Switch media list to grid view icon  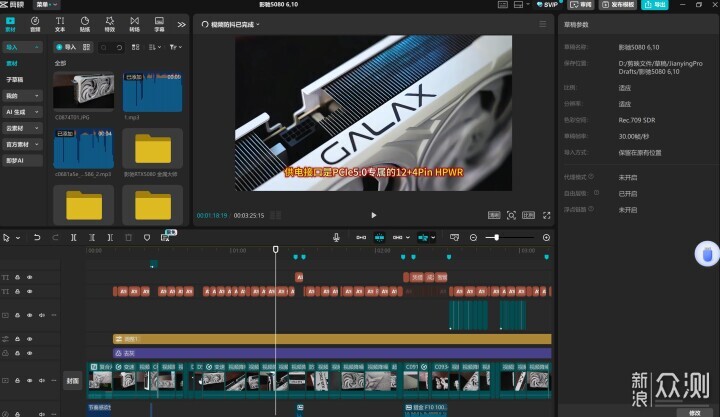pos(135,47)
